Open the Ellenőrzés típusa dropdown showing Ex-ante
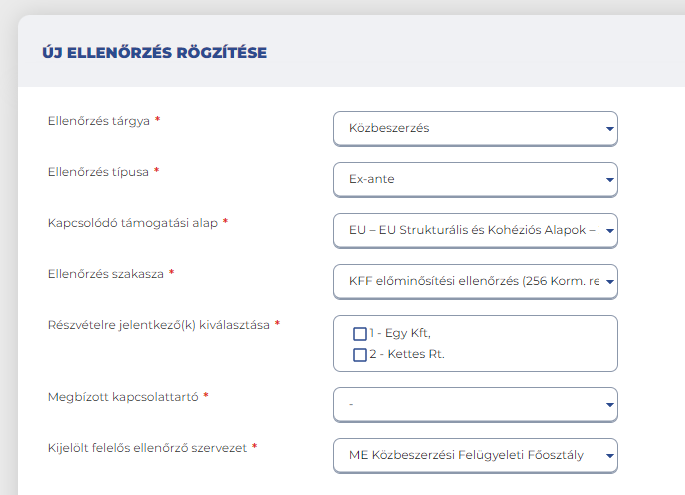Screen dimensions: 685x495 (475, 180)
